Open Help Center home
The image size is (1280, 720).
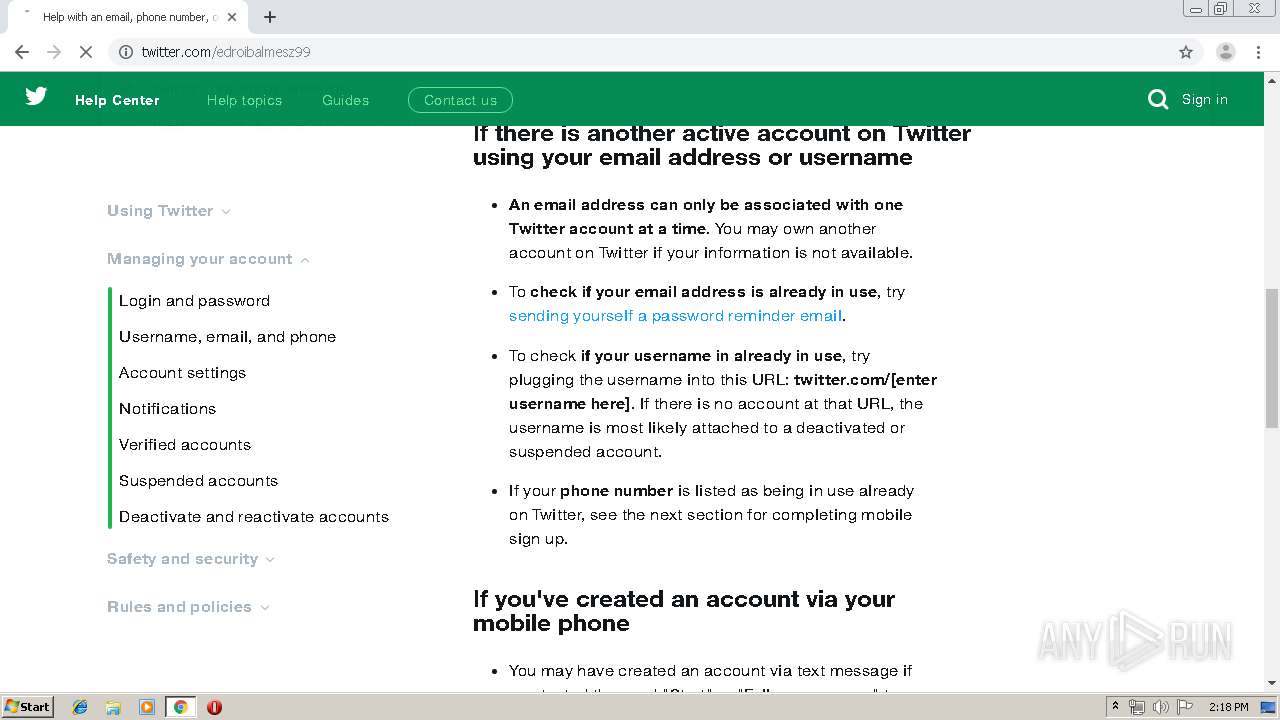(117, 100)
